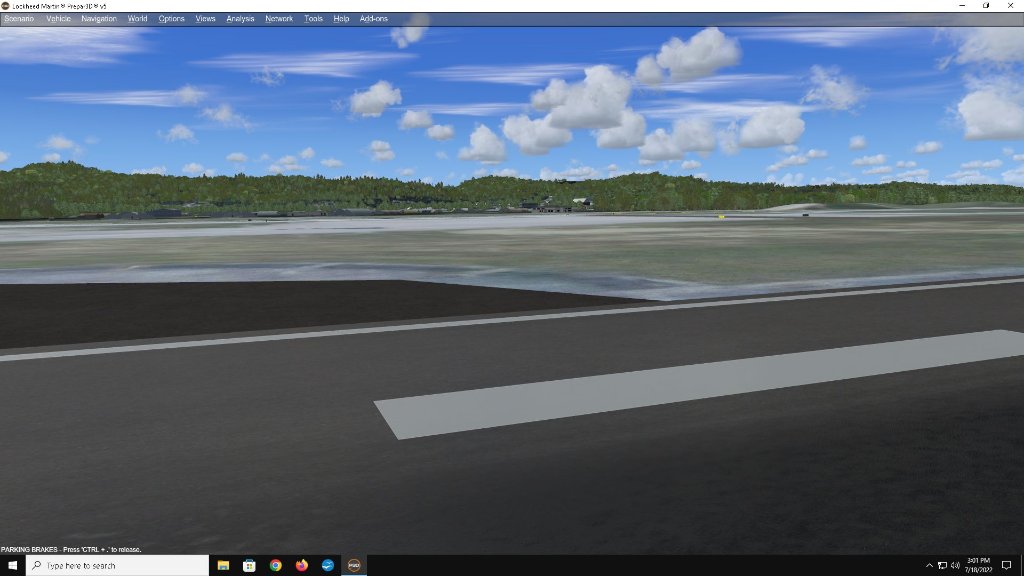The height and width of the screenshot is (576, 1024).
Task: Click the volume speaker icon
Action: tap(955, 565)
